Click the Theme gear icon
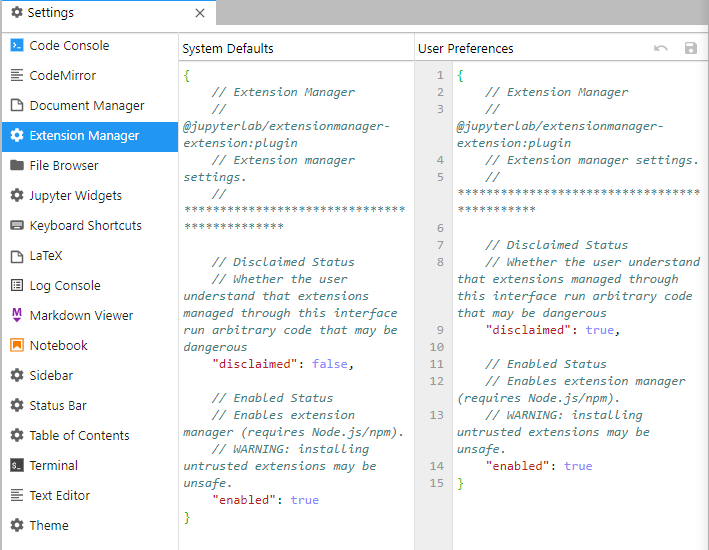The width and height of the screenshot is (709, 550). coord(17,526)
